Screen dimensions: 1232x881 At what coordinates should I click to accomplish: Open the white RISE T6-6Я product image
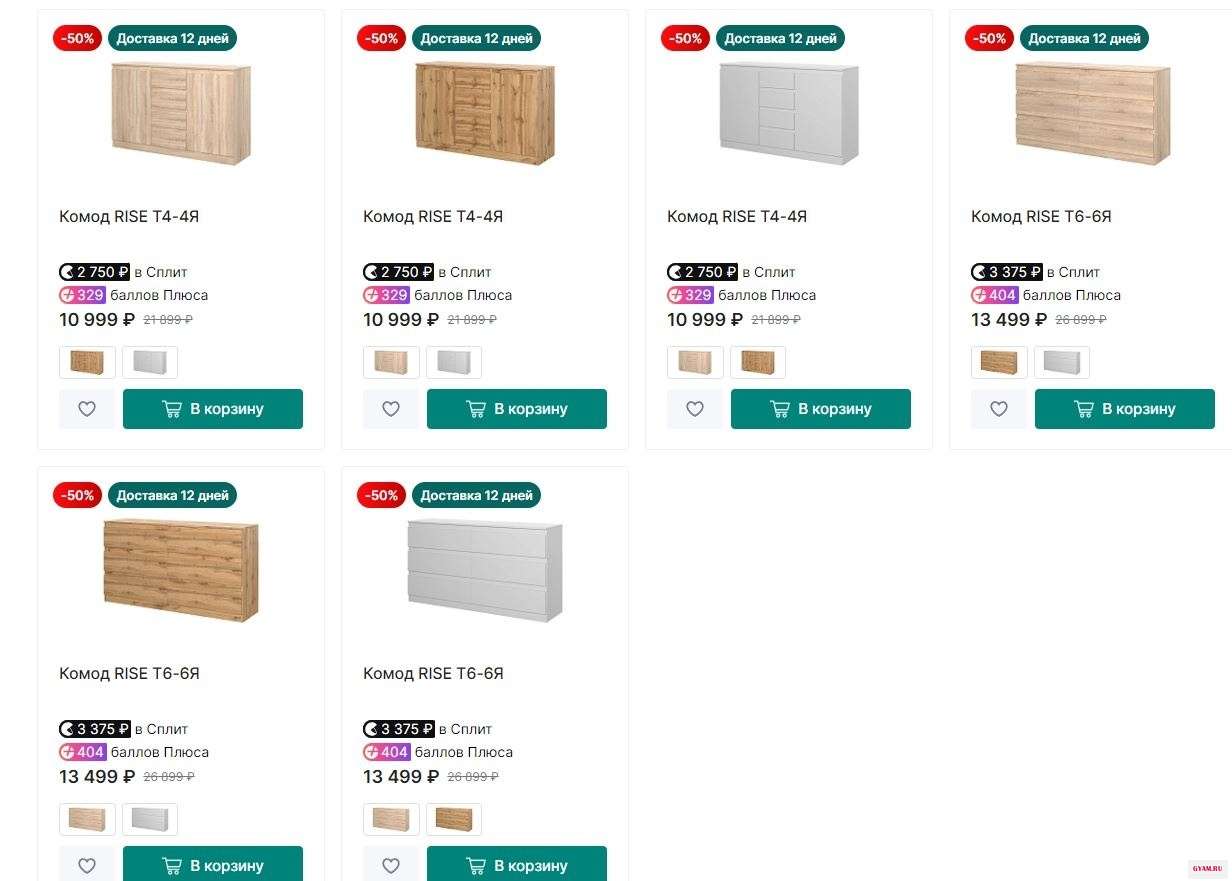point(485,570)
